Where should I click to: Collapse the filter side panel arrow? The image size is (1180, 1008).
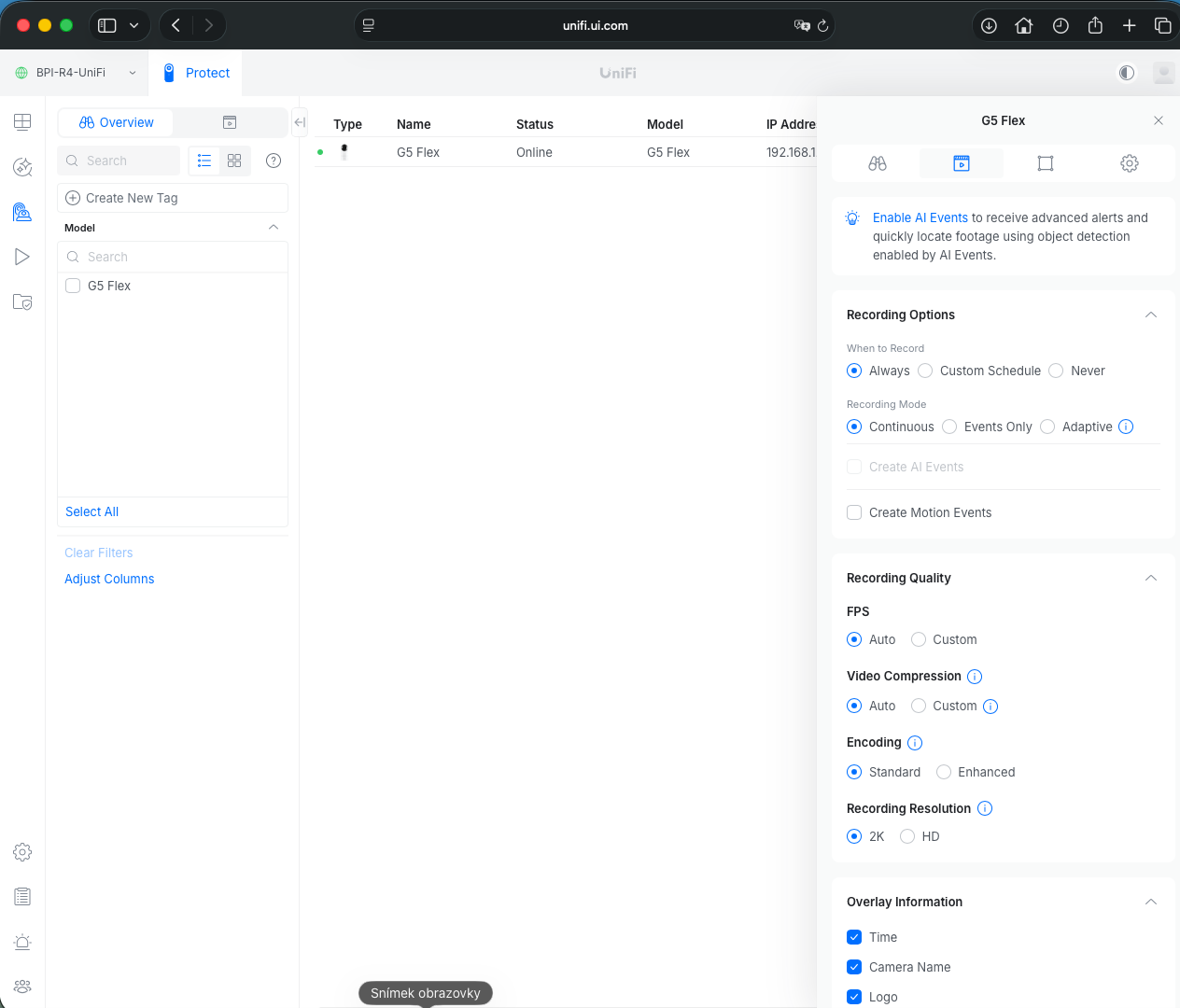300,122
